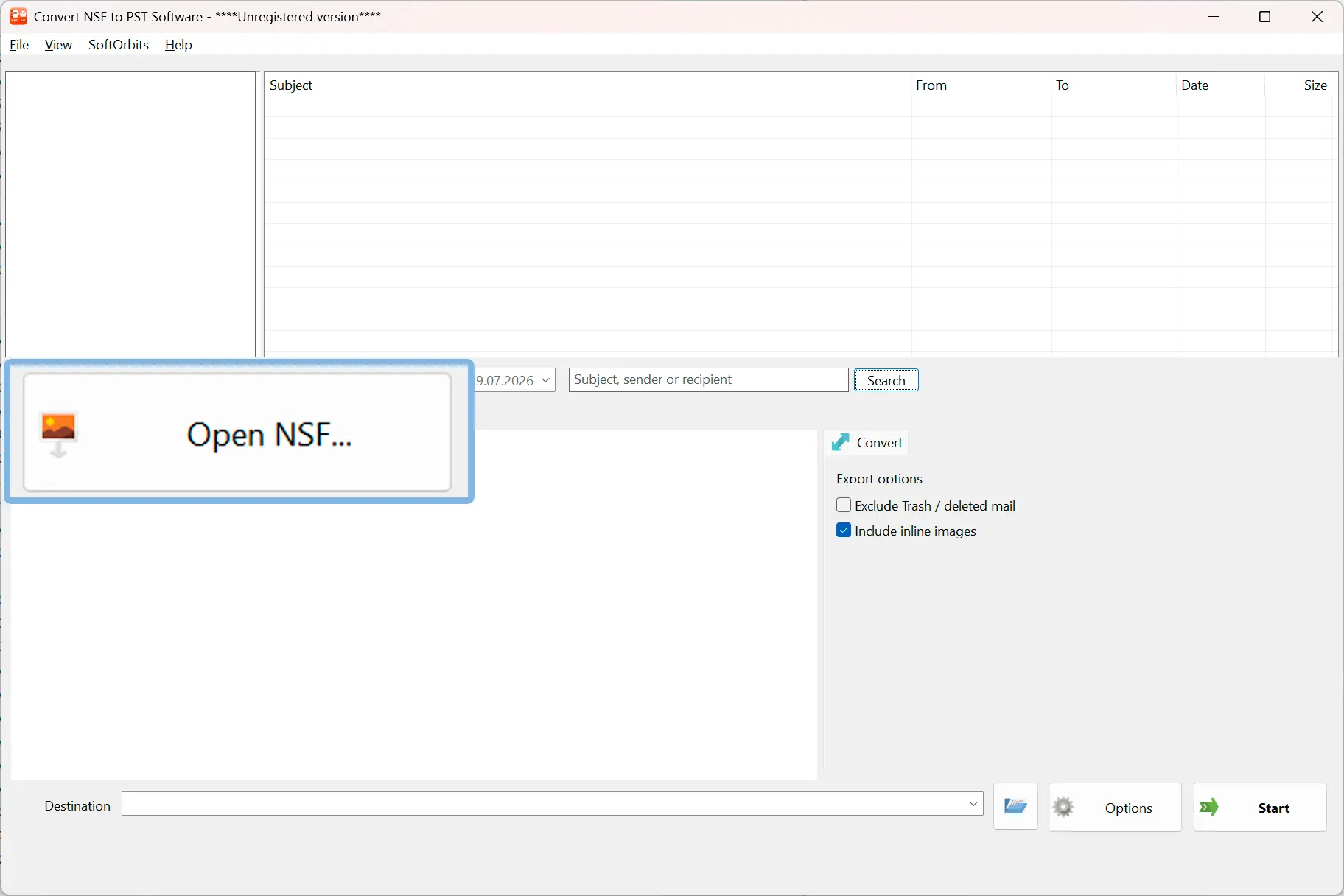1344x896 pixels.
Task: Enable Exclude Trash / deleted mail checkbox
Action: coord(844,505)
